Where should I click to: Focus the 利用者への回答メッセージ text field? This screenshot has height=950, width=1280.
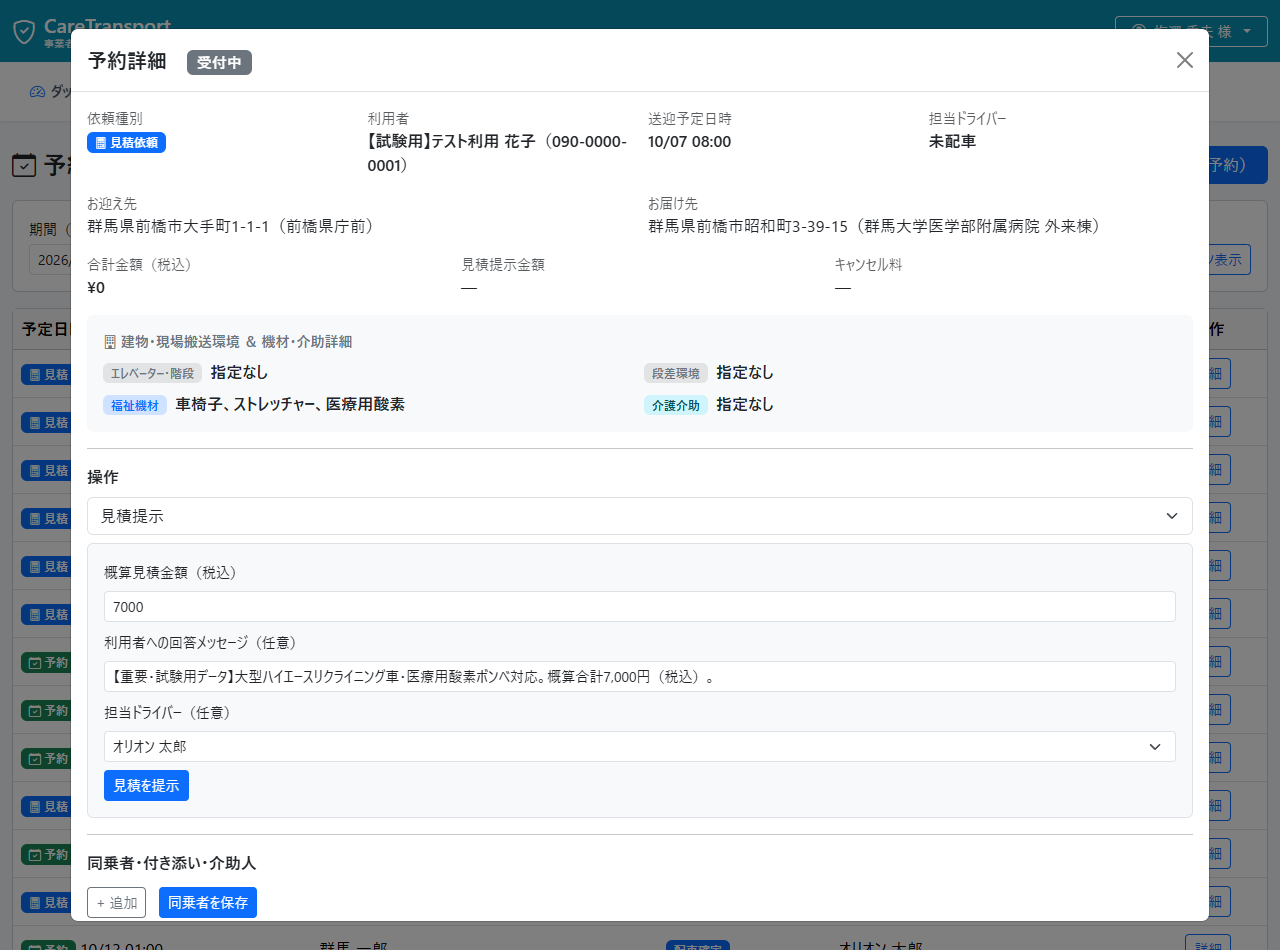[x=640, y=676]
